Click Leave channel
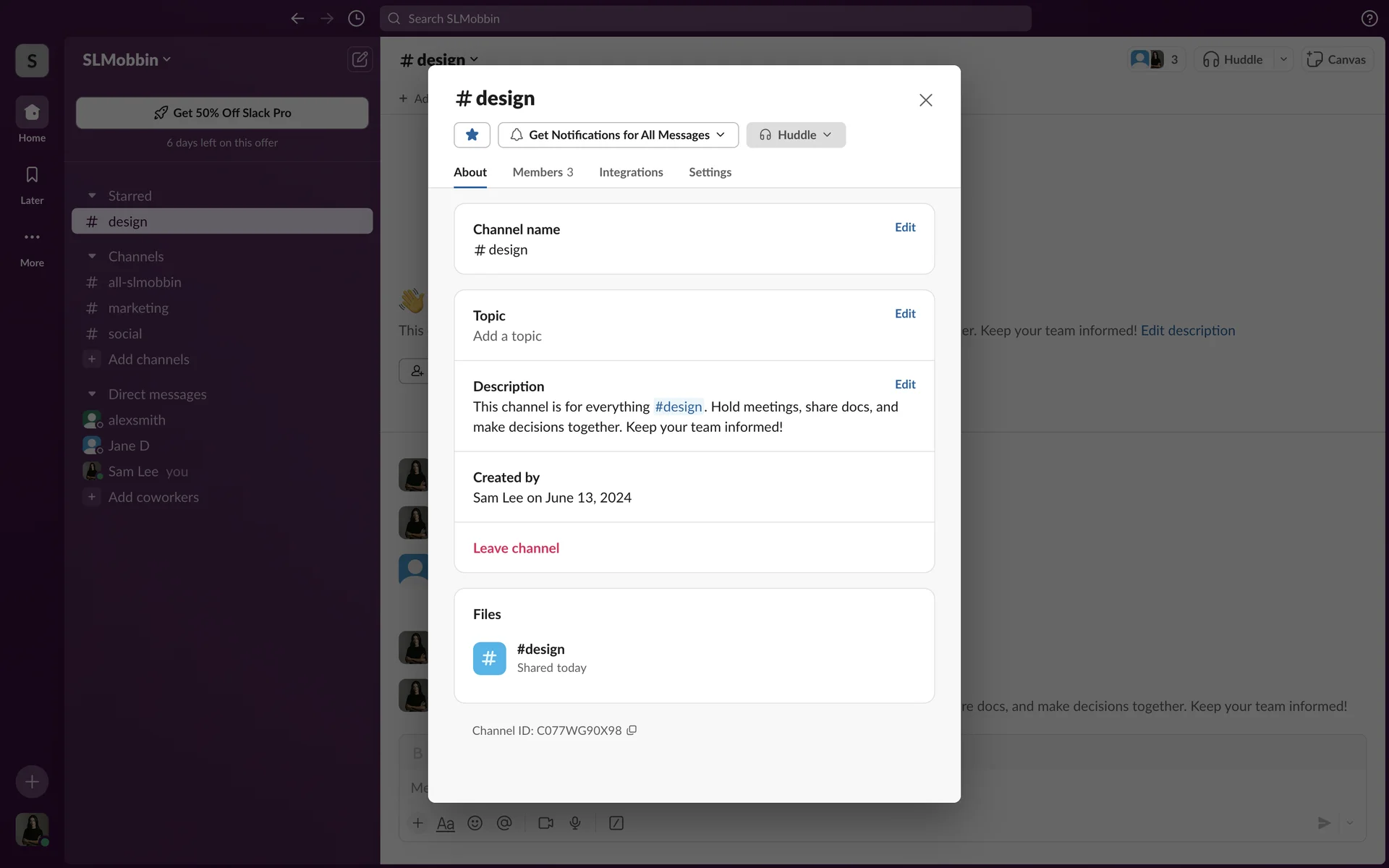1389x868 pixels. 516,548
